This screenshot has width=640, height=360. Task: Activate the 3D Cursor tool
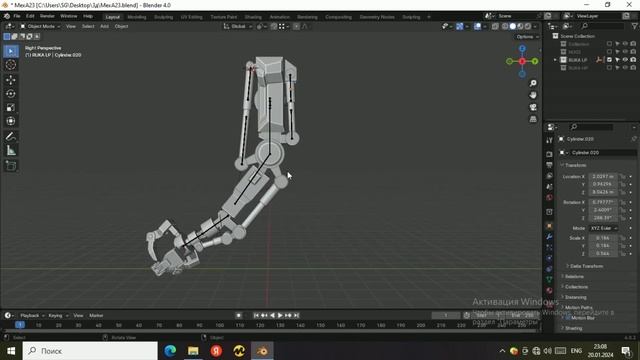[11, 65]
